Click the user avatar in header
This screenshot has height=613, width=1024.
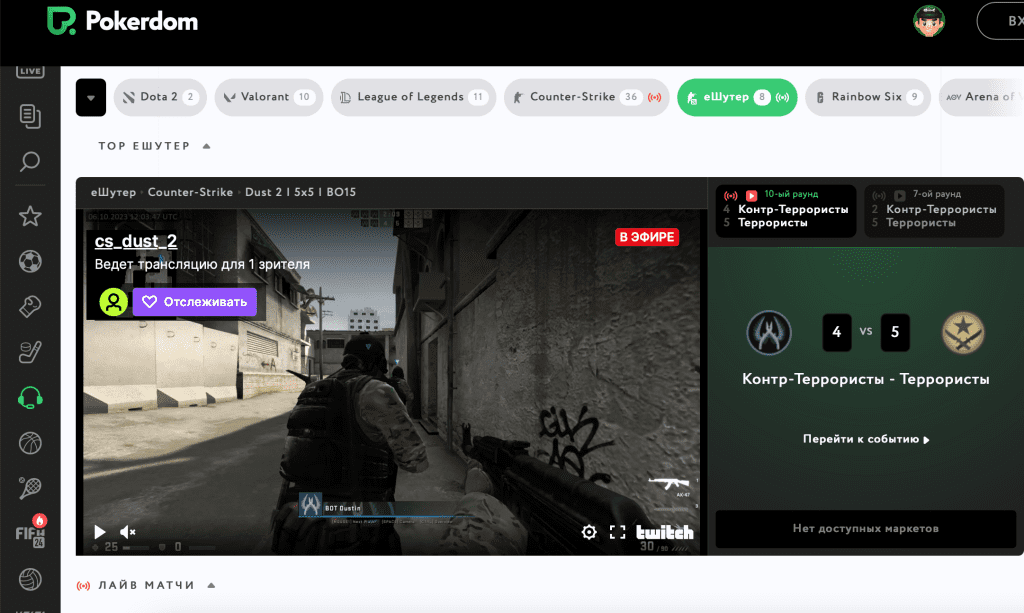929,21
